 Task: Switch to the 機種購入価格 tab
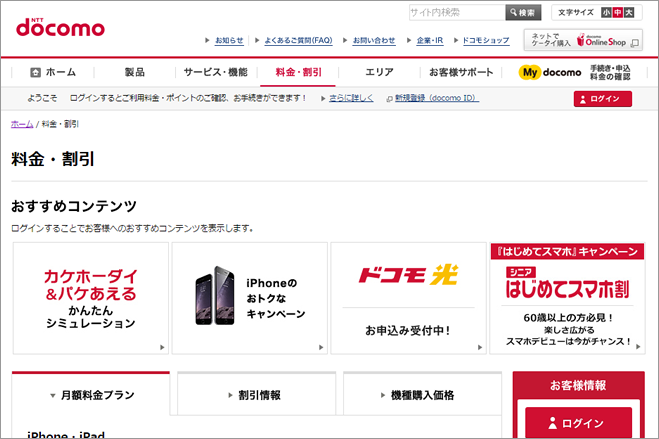[422, 394]
